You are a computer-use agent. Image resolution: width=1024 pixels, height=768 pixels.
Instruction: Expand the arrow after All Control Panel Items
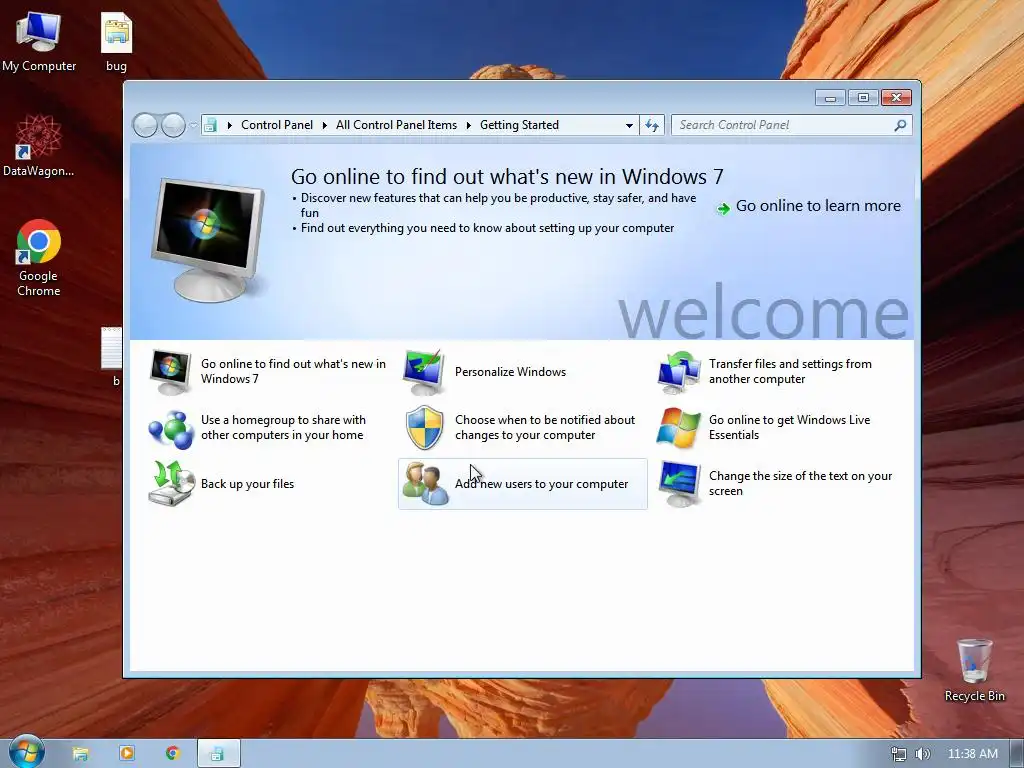tap(469, 125)
